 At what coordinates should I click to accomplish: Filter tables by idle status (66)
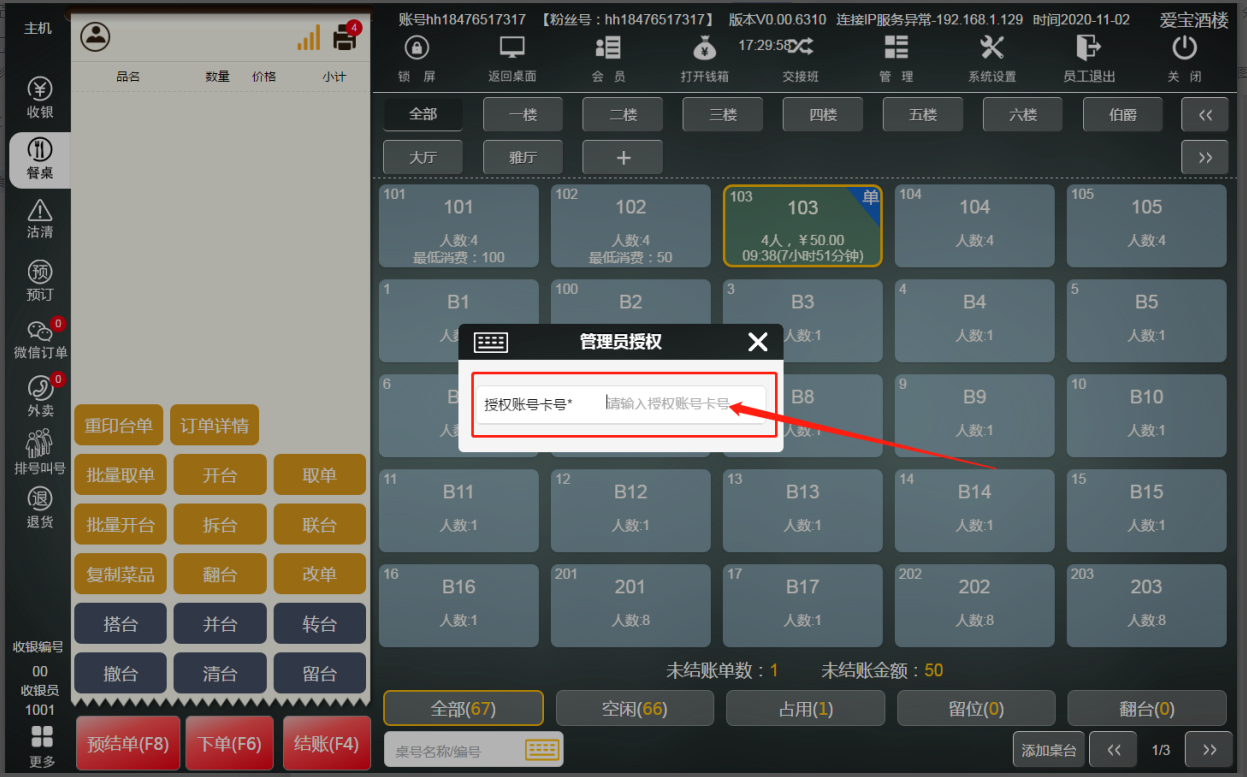[x=634, y=708]
